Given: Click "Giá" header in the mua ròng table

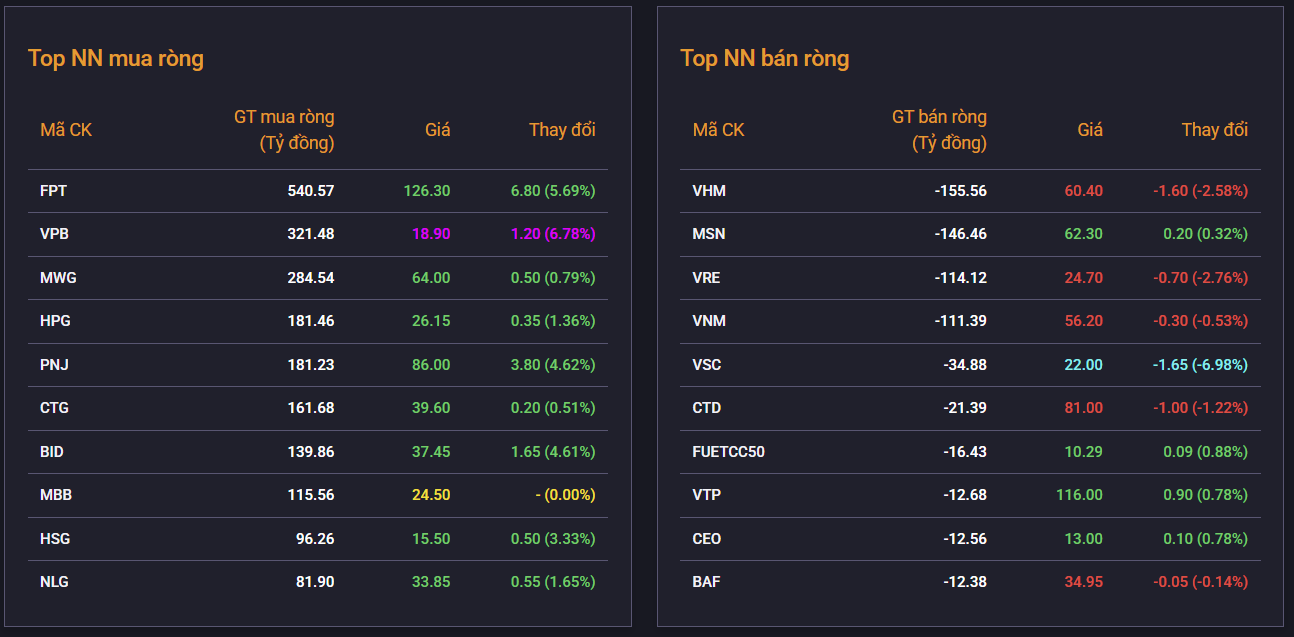Looking at the screenshot, I should click(438, 130).
